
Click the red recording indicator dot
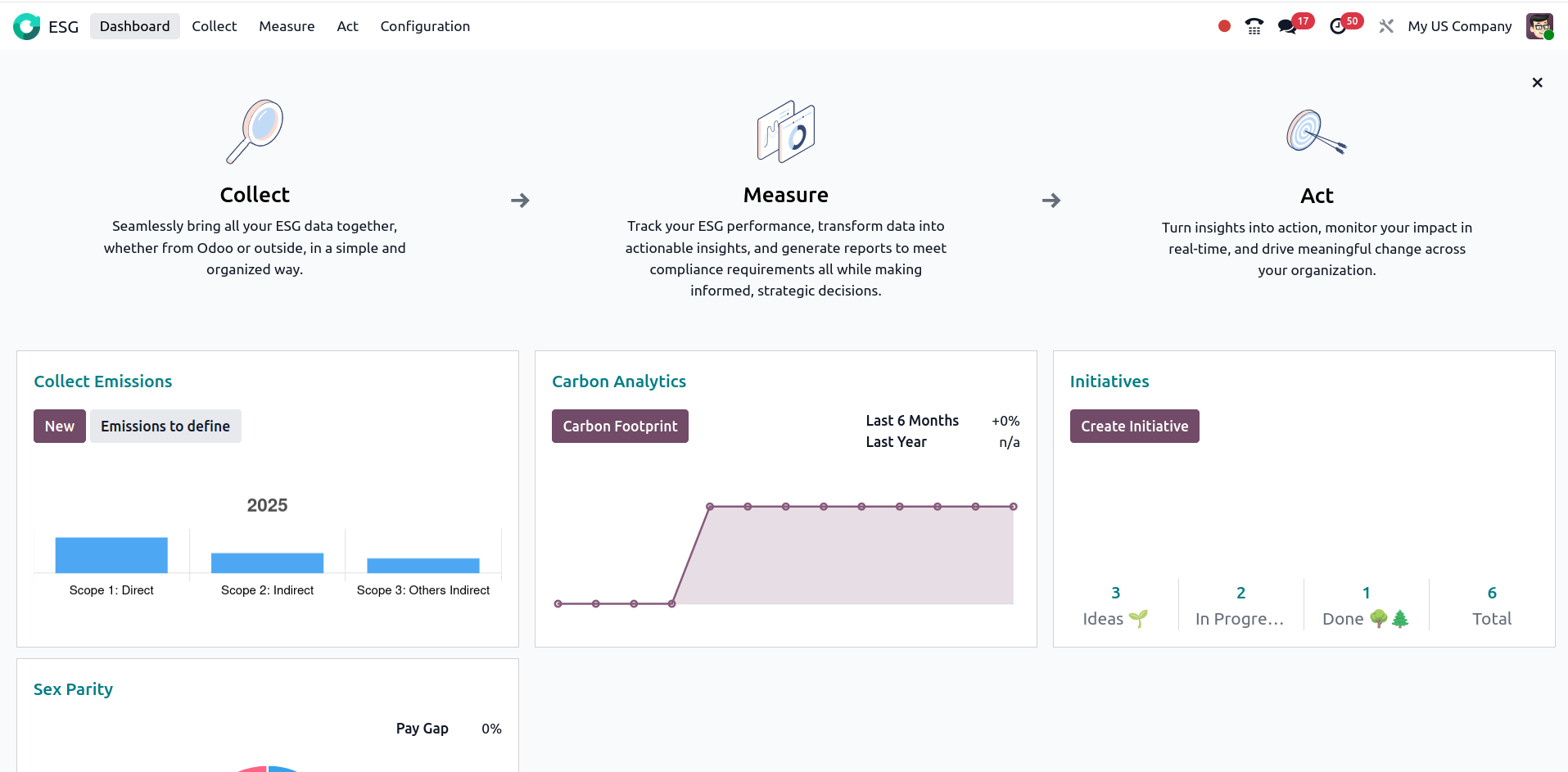1224,26
